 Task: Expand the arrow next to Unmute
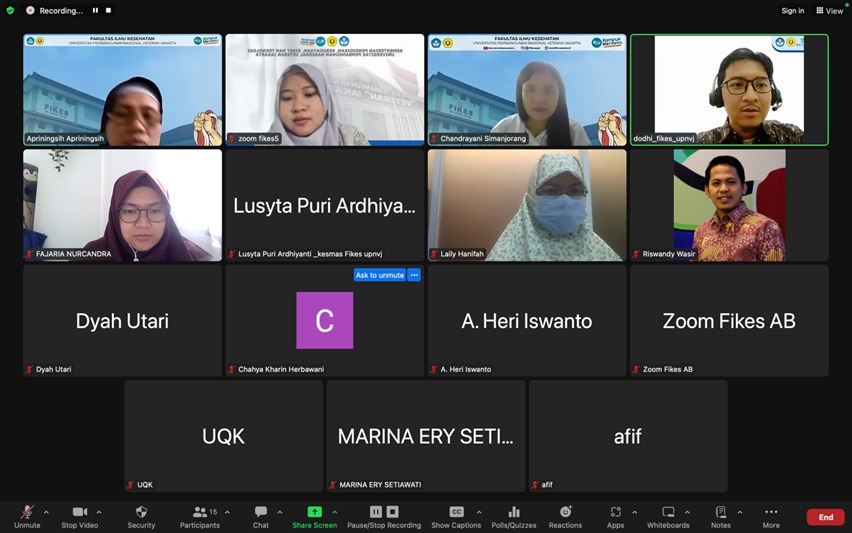(46, 512)
